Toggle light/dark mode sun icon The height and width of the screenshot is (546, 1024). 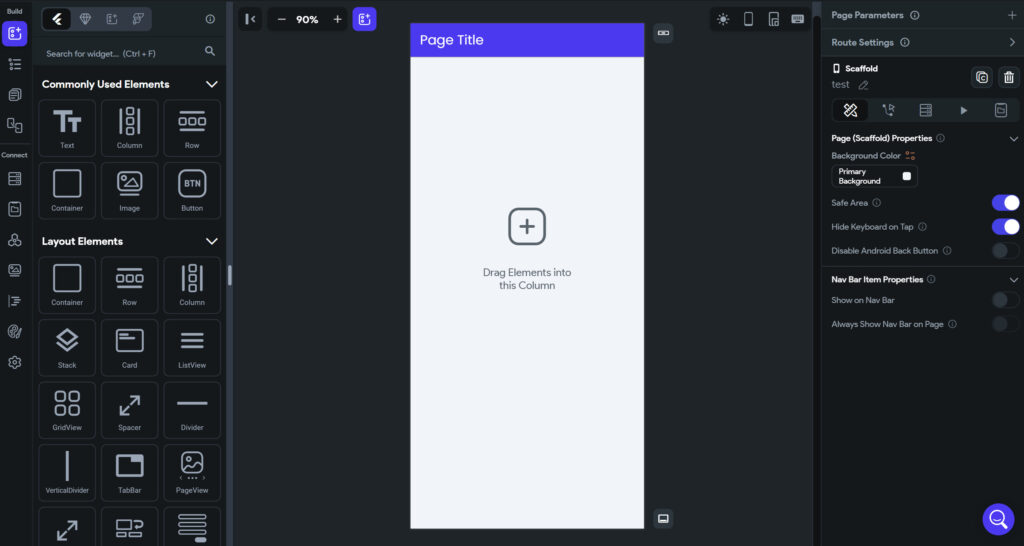(x=723, y=19)
